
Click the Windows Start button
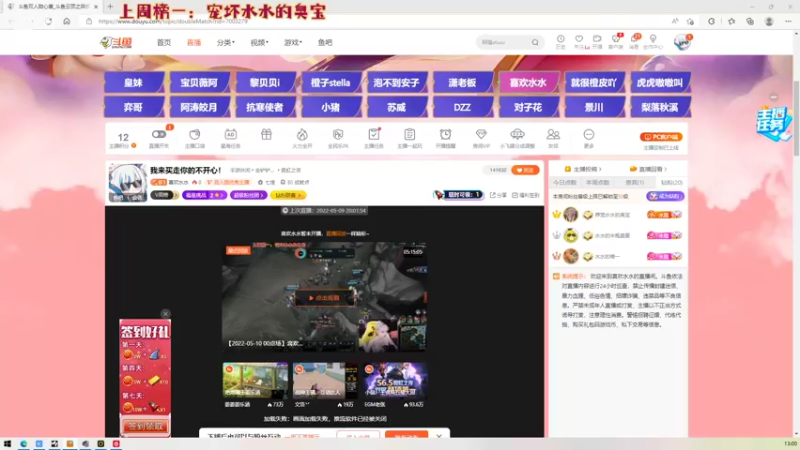click(7, 444)
